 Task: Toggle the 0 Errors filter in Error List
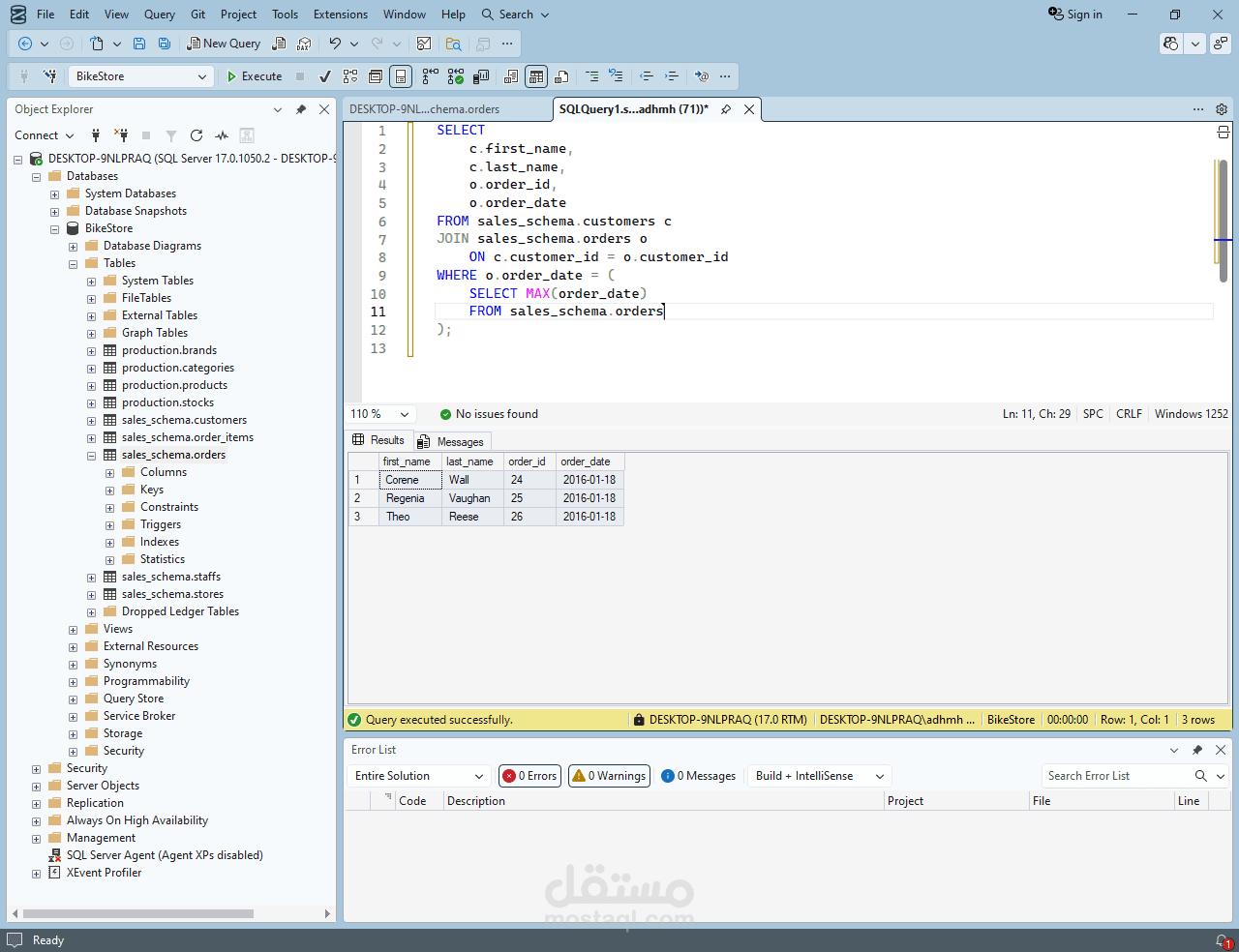click(x=529, y=775)
